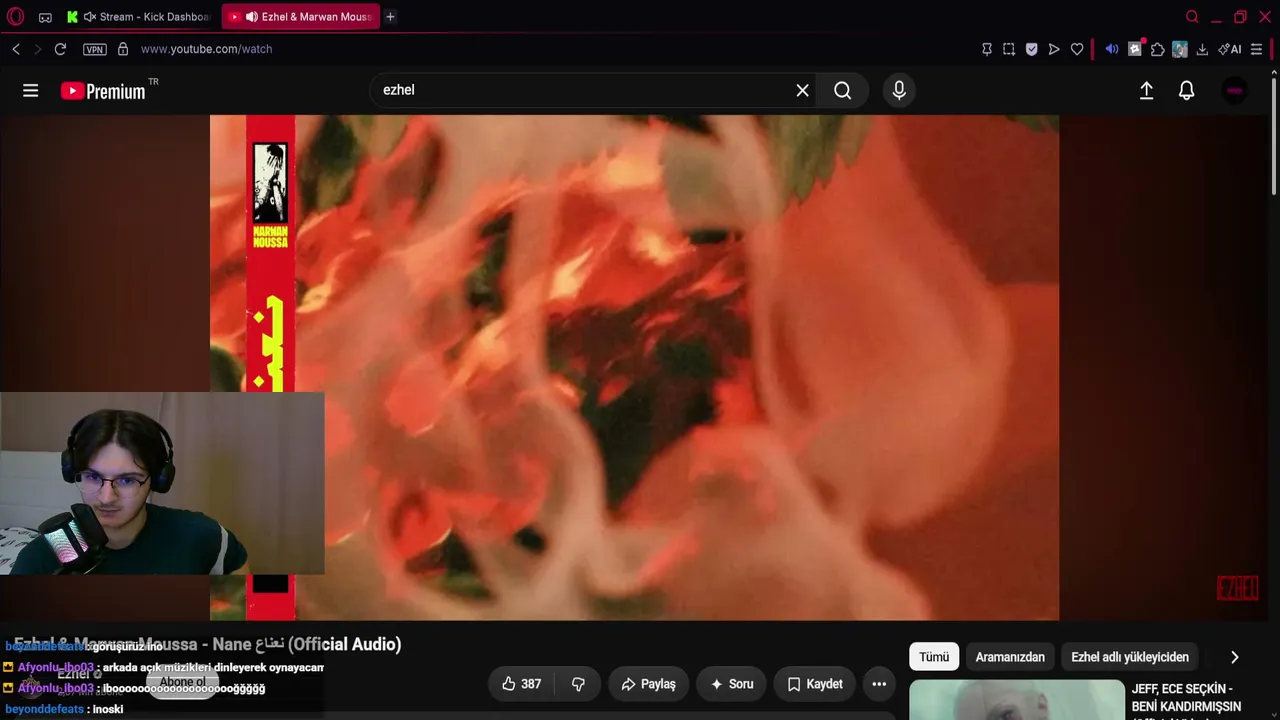1280x720 pixels.
Task: Select the Tümü filter chip
Action: tap(934, 657)
